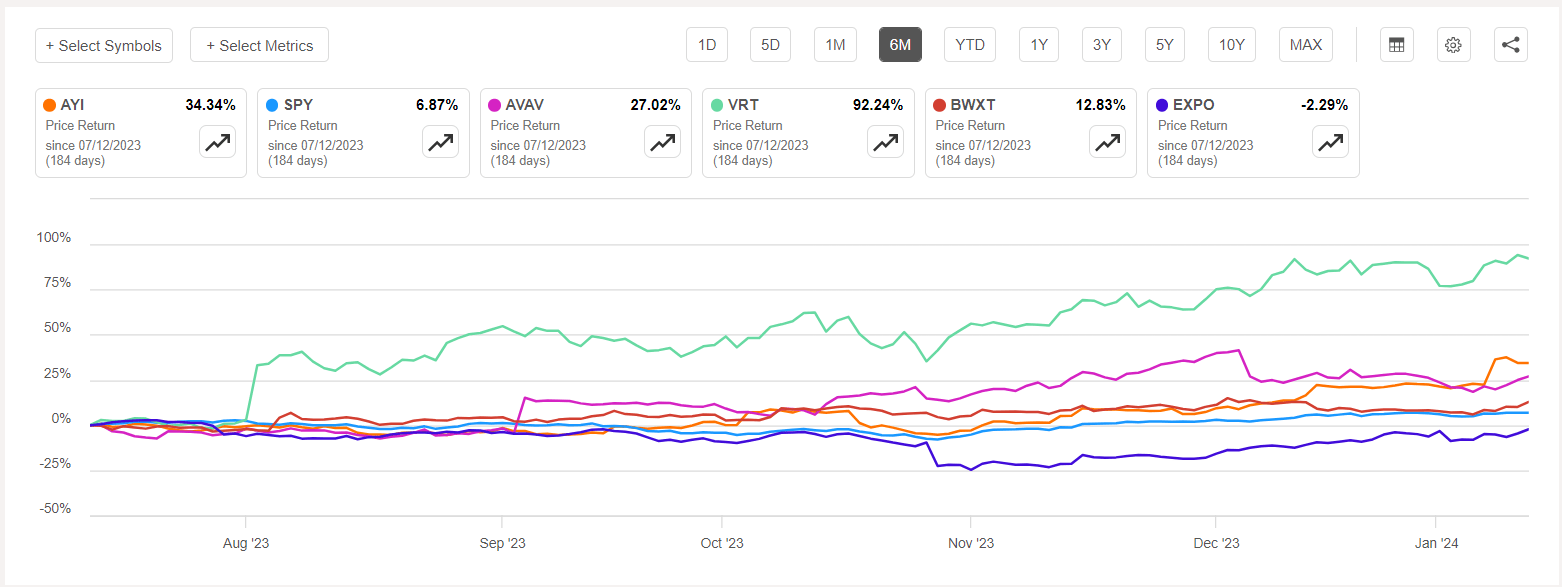
Task: Switch to the MAX time range
Action: click(1305, 44)
